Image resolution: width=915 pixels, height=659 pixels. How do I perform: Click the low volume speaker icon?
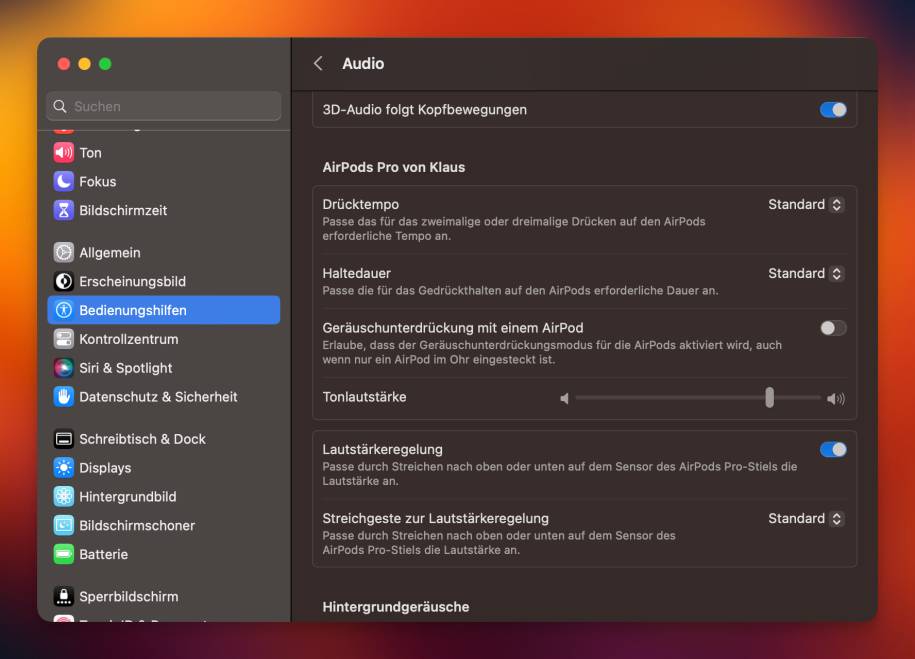564,398
